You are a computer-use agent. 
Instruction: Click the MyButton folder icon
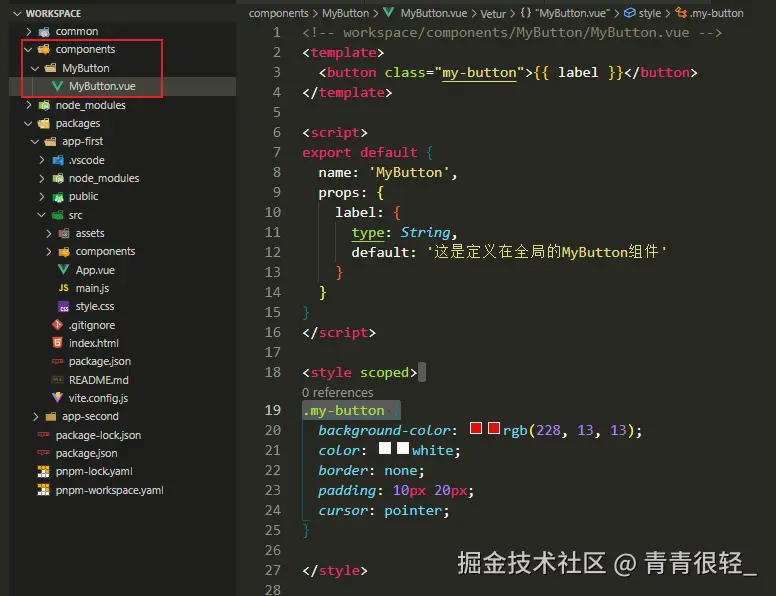click(50, 68)
